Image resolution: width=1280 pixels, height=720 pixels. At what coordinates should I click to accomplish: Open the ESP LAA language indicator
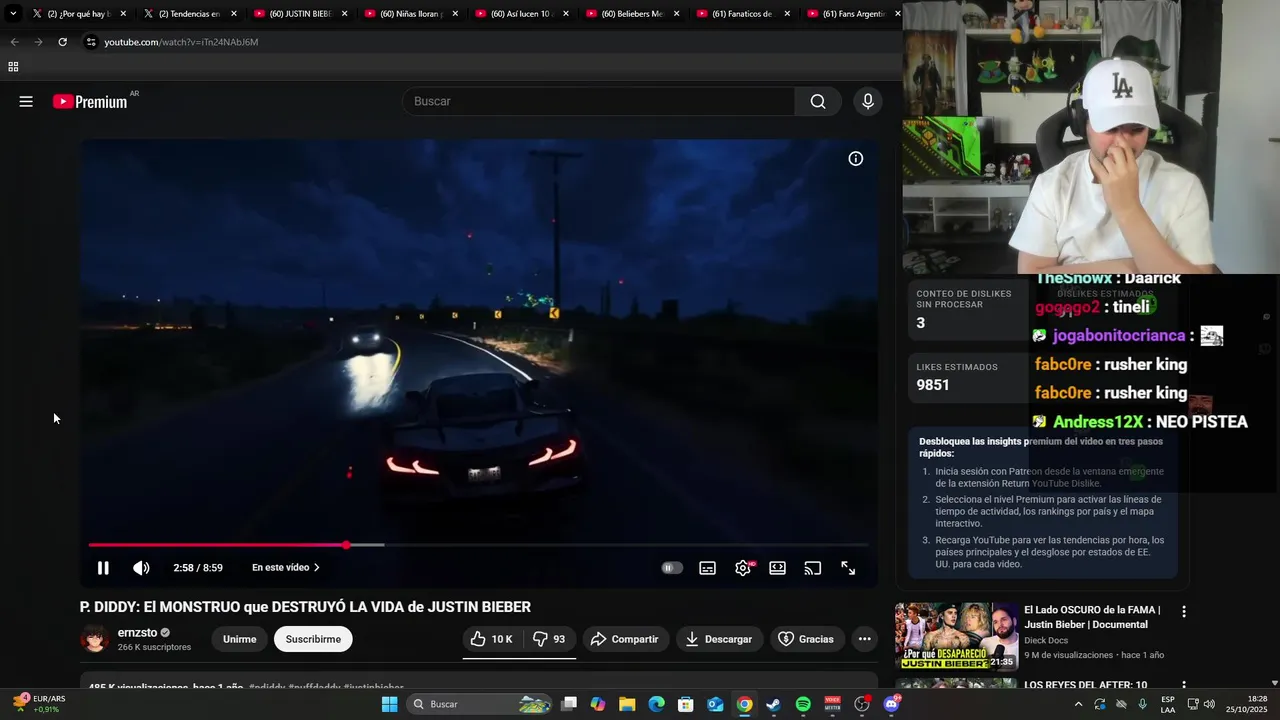[1168, 704]
